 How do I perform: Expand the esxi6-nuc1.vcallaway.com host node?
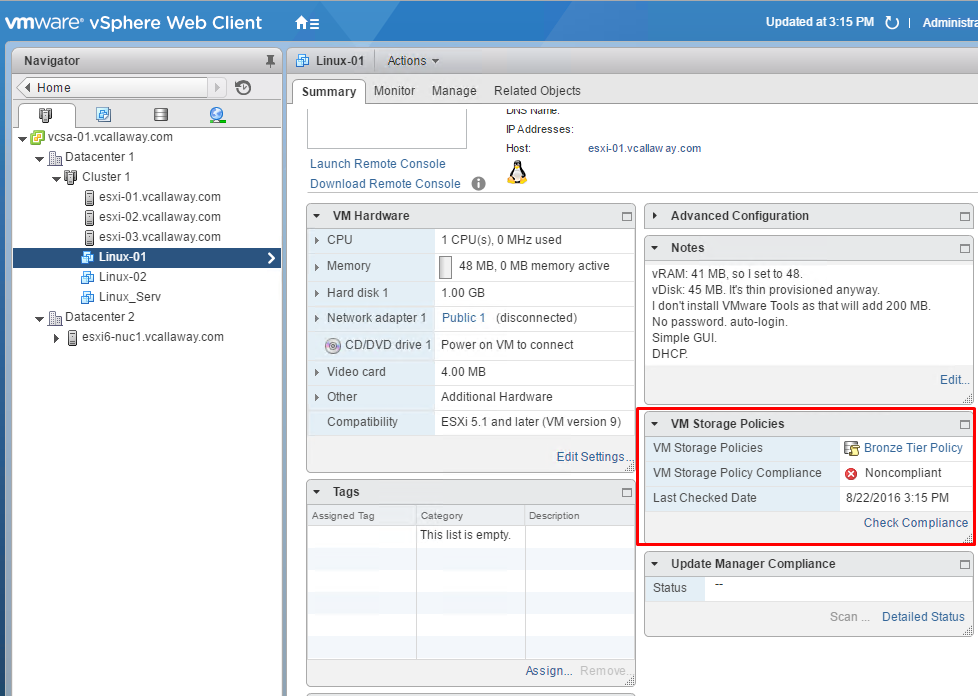pos(56,338)
